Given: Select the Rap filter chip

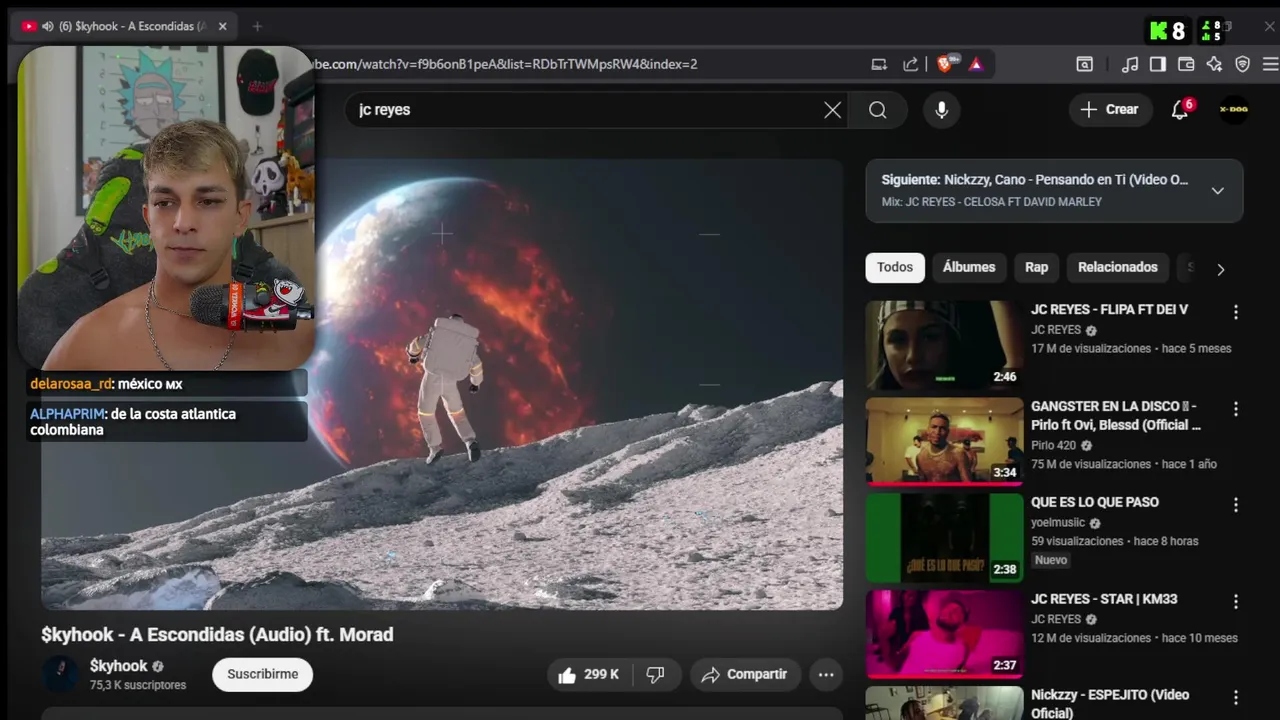Looking at the screenshot, I should coord(1036,267).
